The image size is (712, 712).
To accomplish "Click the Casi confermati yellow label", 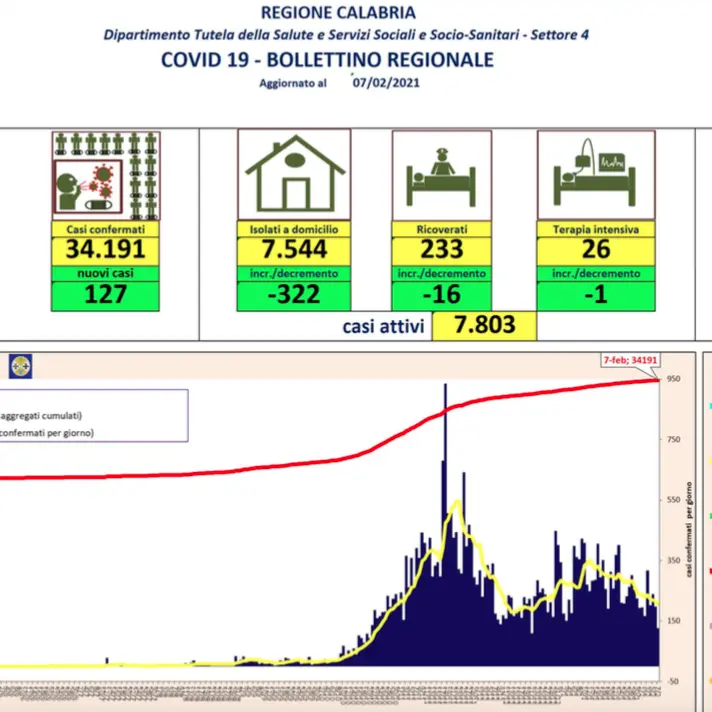I will [x=106, y=229].
